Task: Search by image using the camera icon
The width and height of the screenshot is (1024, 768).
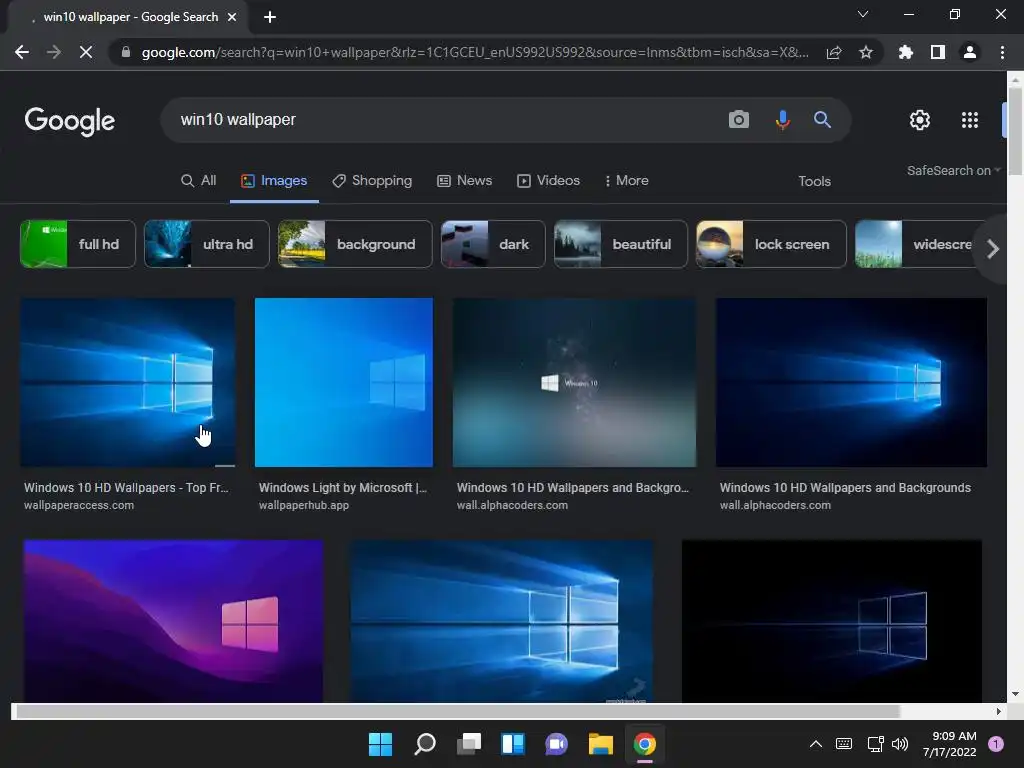Action: pos(739,120)
